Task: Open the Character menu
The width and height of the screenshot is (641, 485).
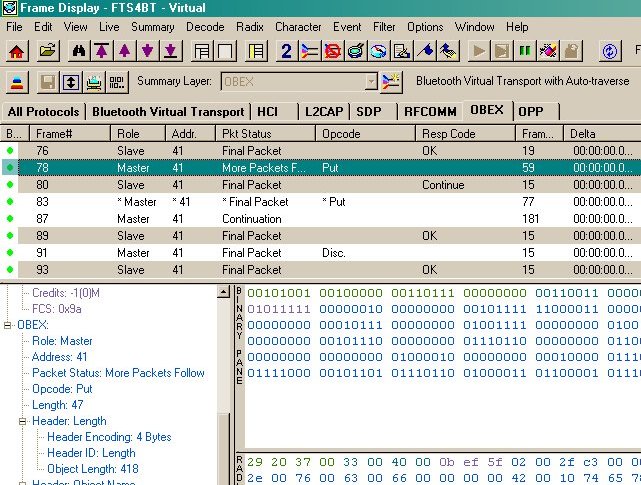Action: 298,27
